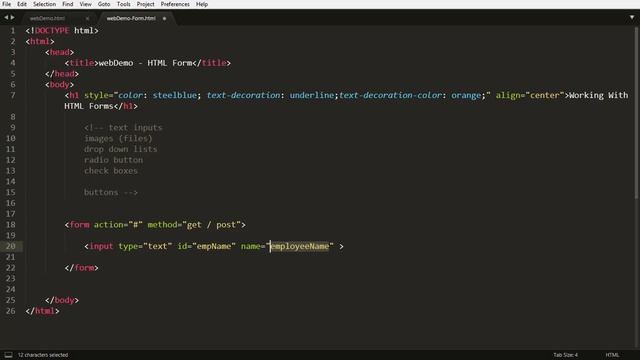Close the webDemo.html tab
Image resolution: width=640 pixels, height=360 pixels.
coord(87,18)
